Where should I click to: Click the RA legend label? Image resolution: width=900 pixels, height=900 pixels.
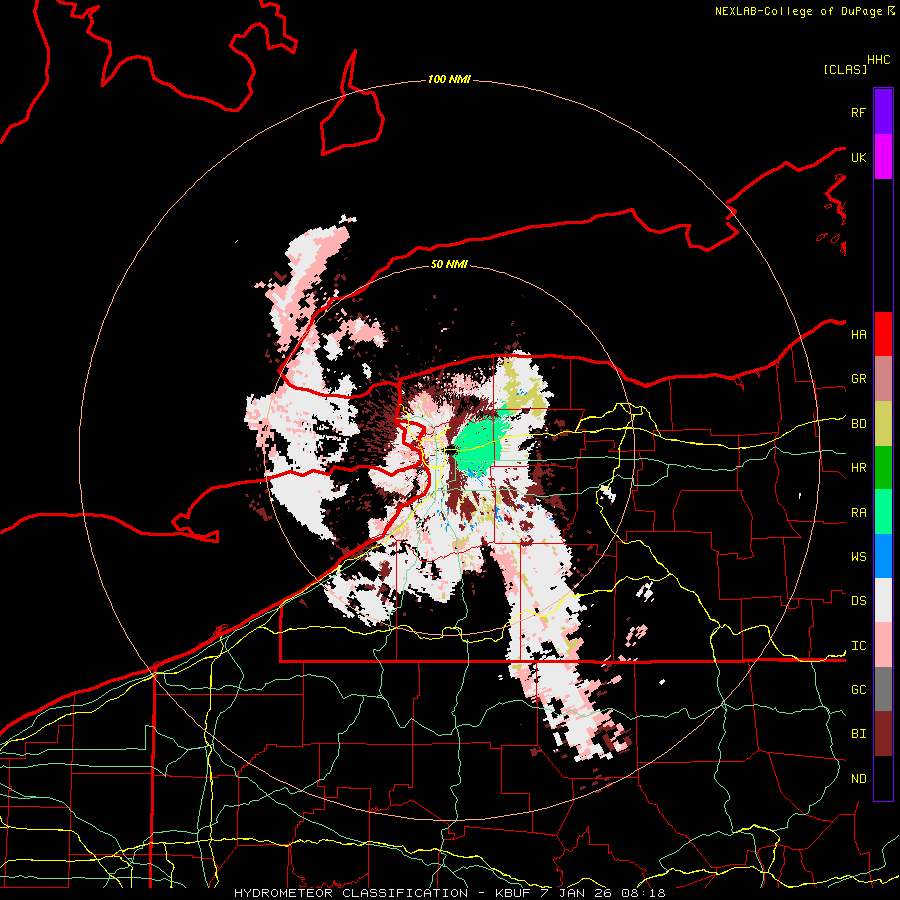[x=858, y=513]
